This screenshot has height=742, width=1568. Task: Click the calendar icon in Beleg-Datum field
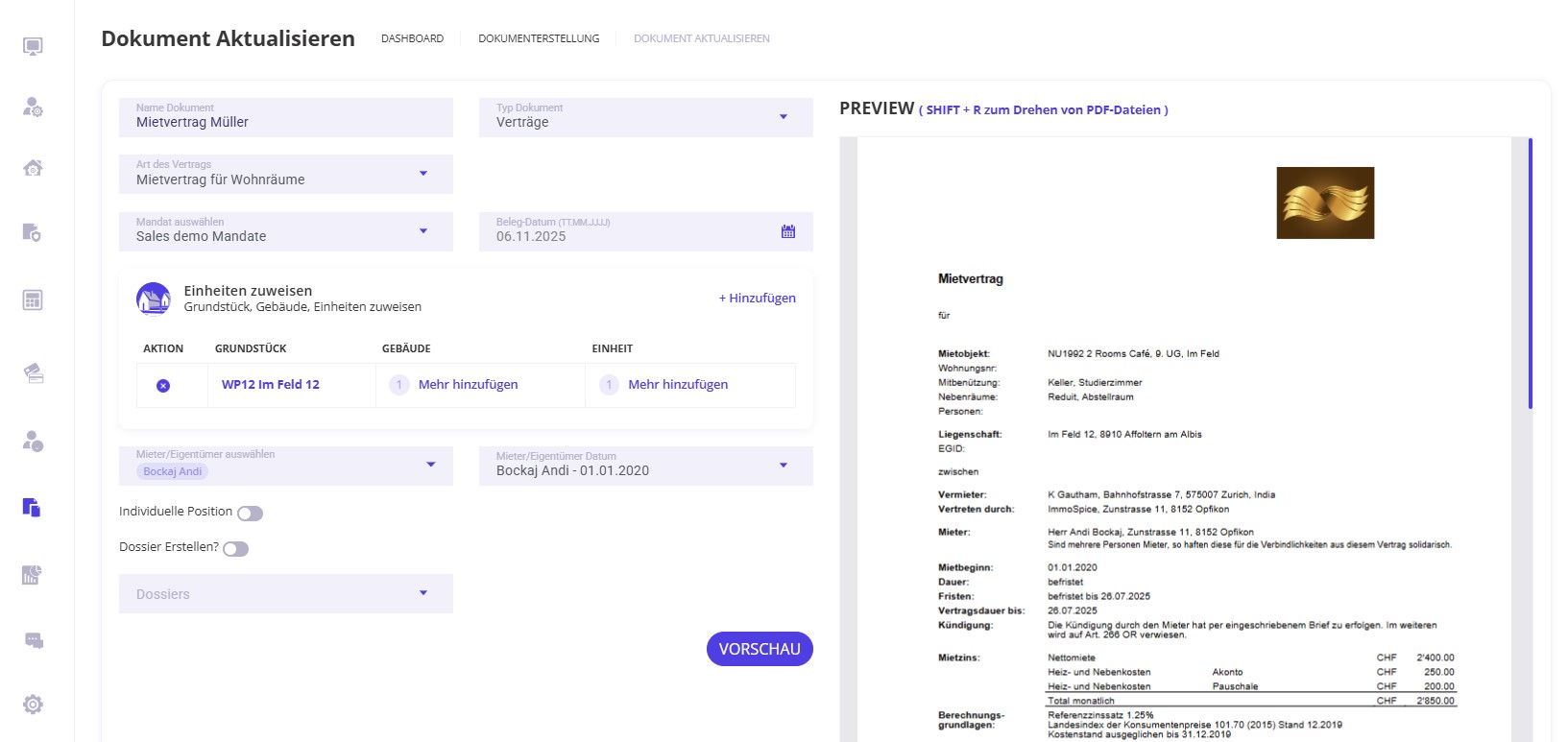pyautogui.click(x=788, y=231)
